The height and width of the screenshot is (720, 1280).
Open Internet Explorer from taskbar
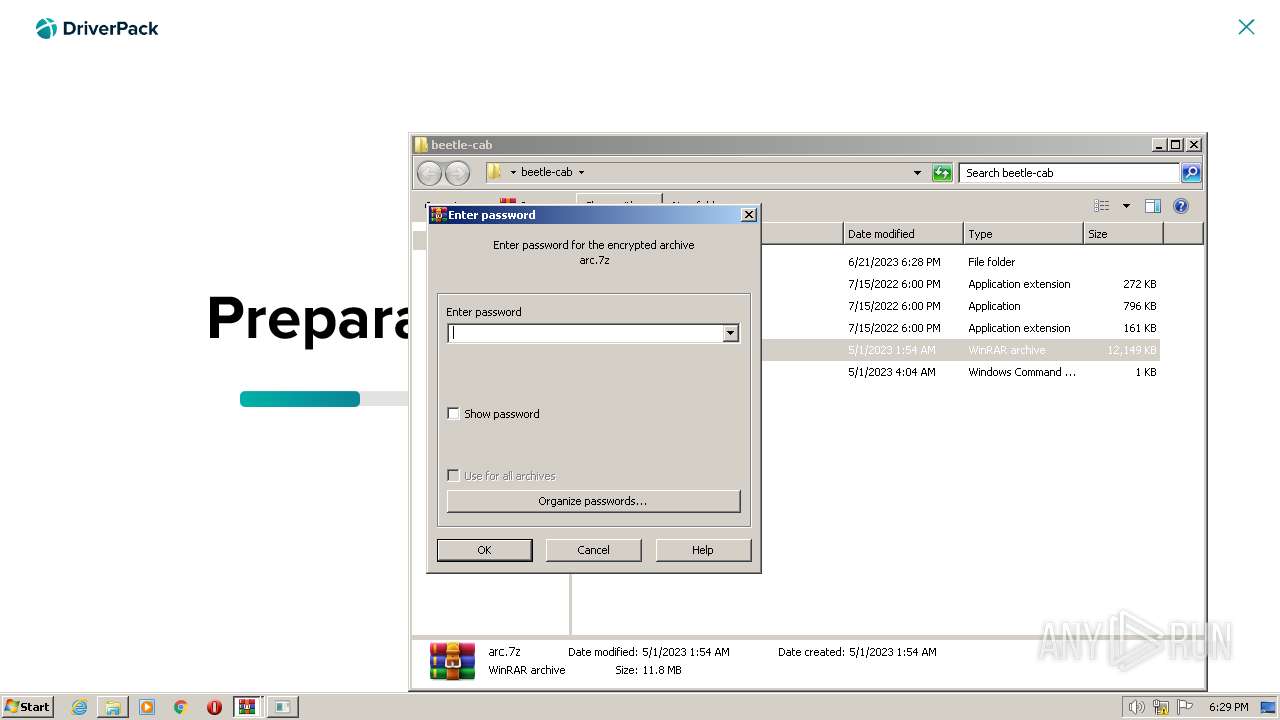[x=80, y=707]
